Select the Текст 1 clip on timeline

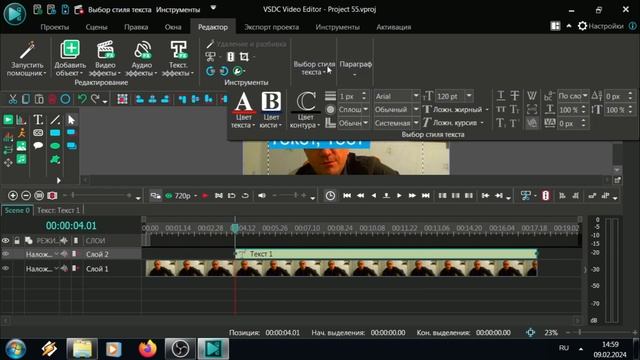tap(386, 254)
